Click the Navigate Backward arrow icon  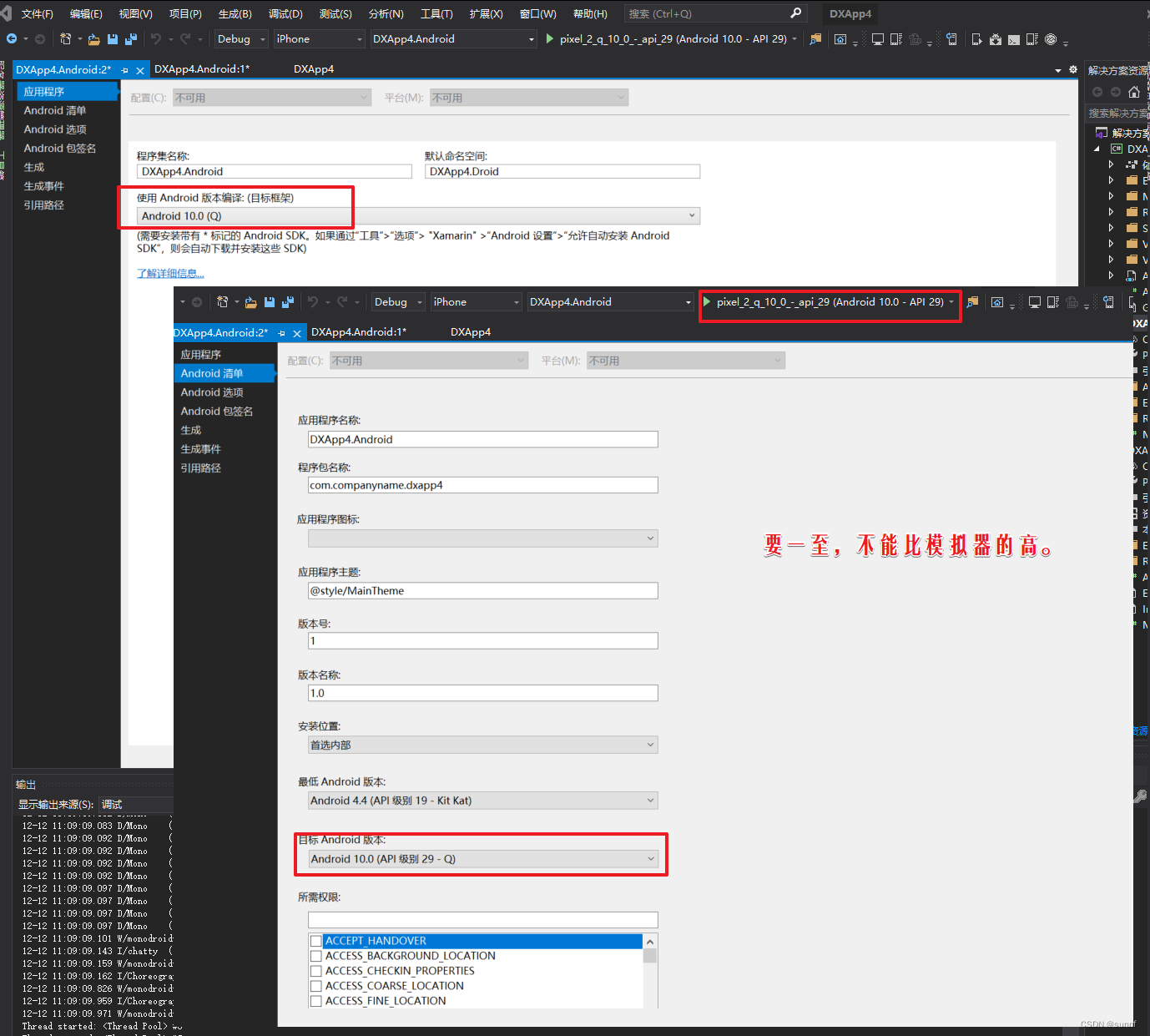(x=13, y=38)
